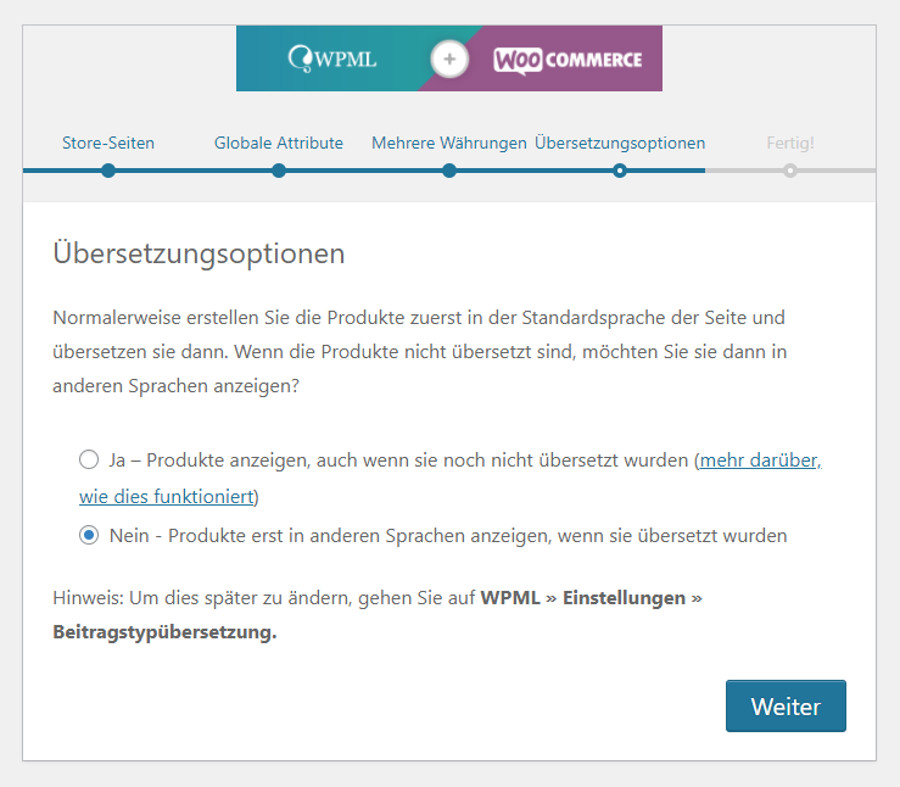900x787 pixels.
Task: Click the Globale Attribute progress dot
Action: tap(278, 170)
